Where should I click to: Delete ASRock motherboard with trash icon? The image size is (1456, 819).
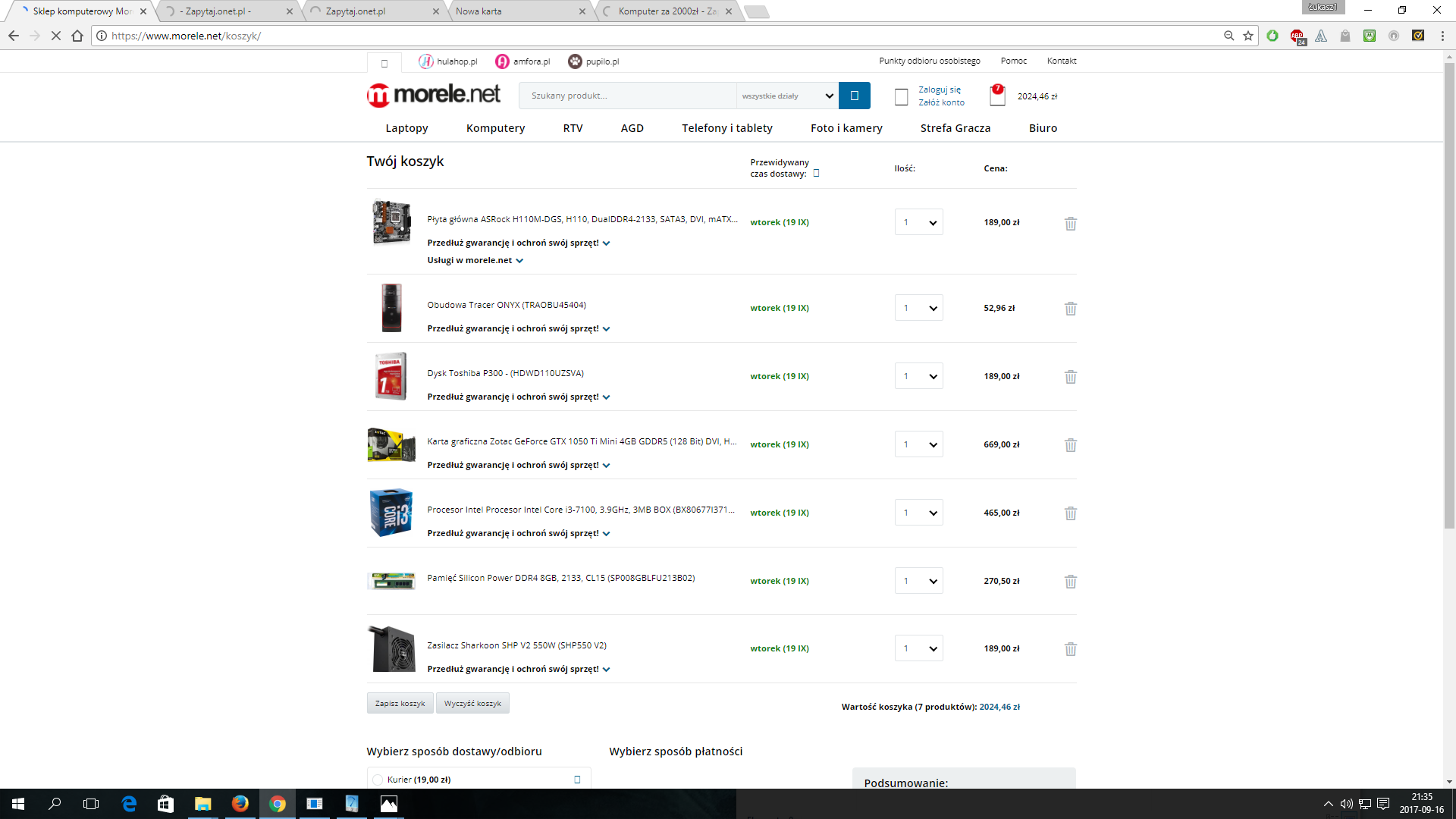(1070, 224)
